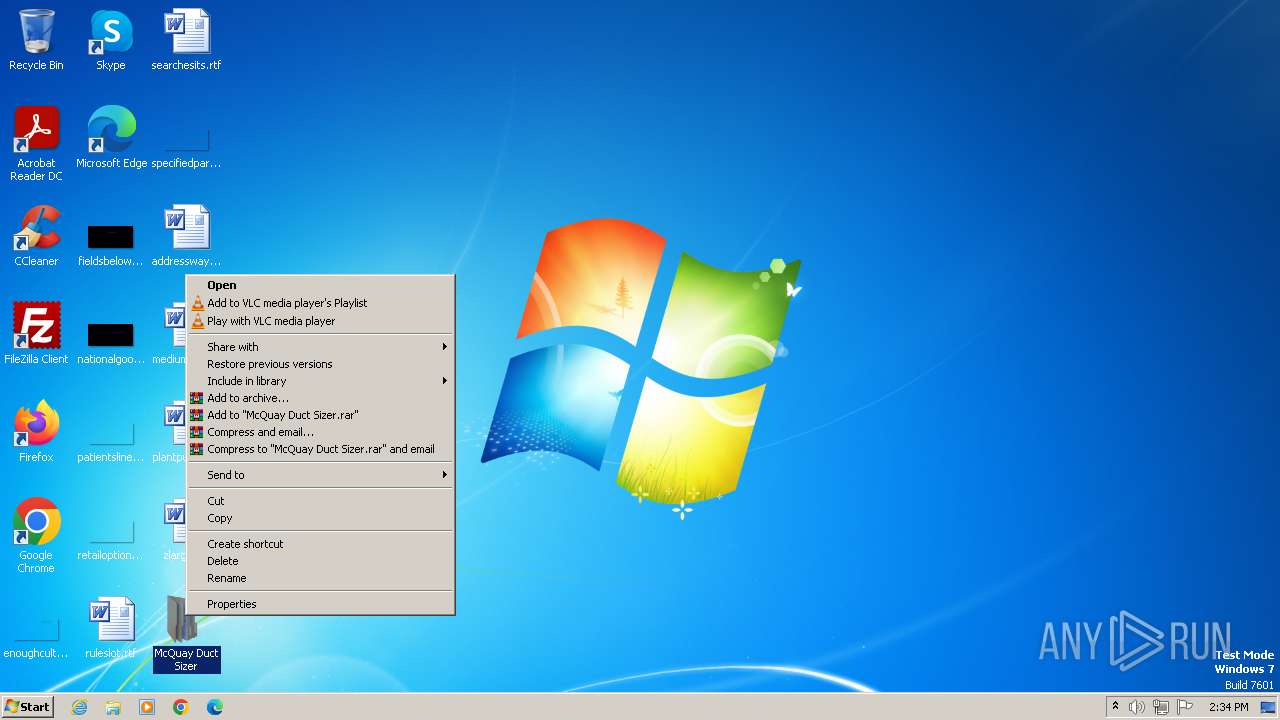
Task: Choose Delete in the context menu
Action: point(321,561)
